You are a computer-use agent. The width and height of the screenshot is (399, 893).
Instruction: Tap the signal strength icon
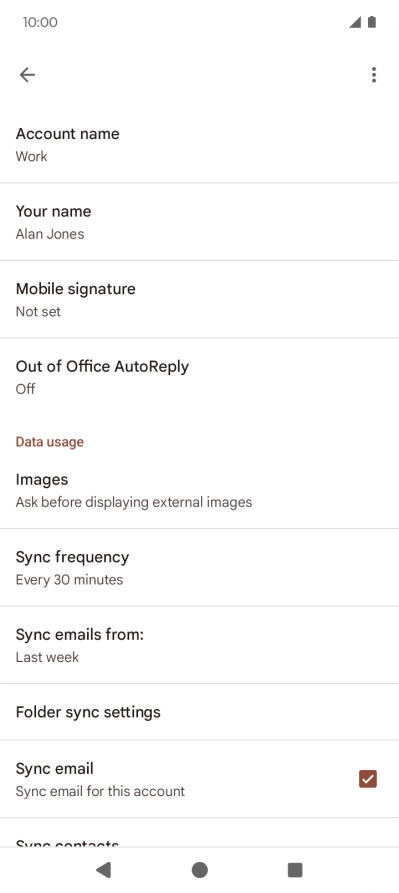click(x=355, y=22)
